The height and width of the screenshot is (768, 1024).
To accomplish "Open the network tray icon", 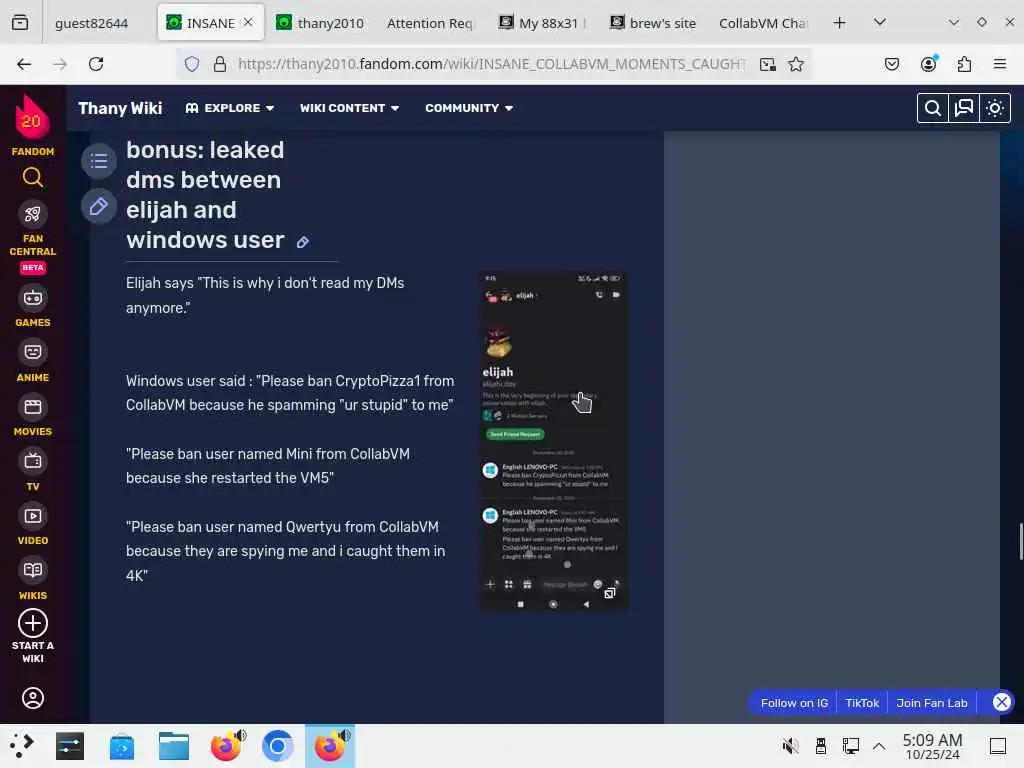I will pos(850,746).
